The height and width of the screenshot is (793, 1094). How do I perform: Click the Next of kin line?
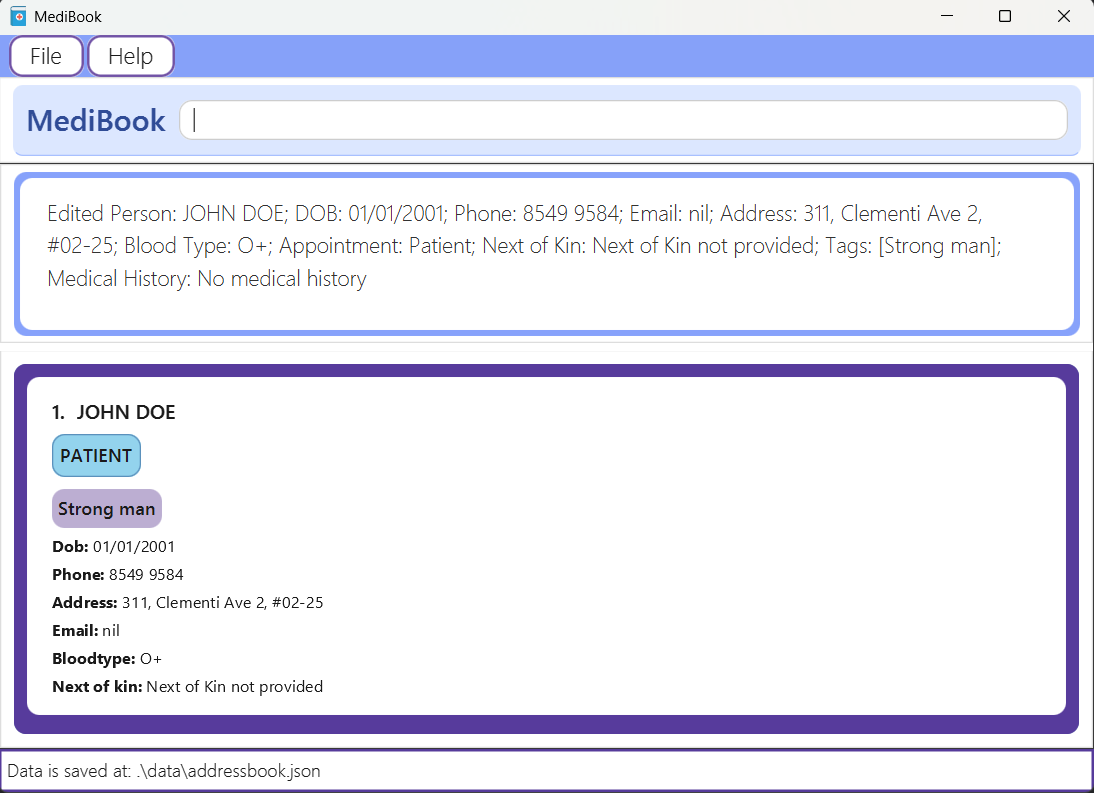(x=188, y=686)
